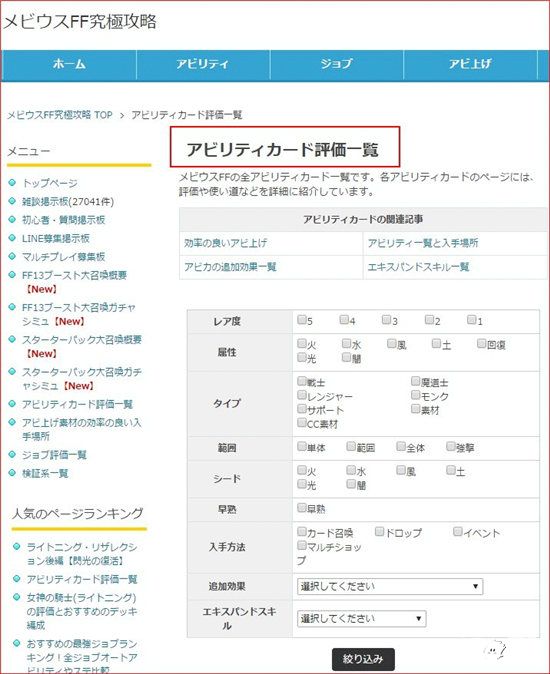Open the アビ上げ navigation tab
Image resolution: width=550 pixels, height=674 pixels.
point(471,64)
